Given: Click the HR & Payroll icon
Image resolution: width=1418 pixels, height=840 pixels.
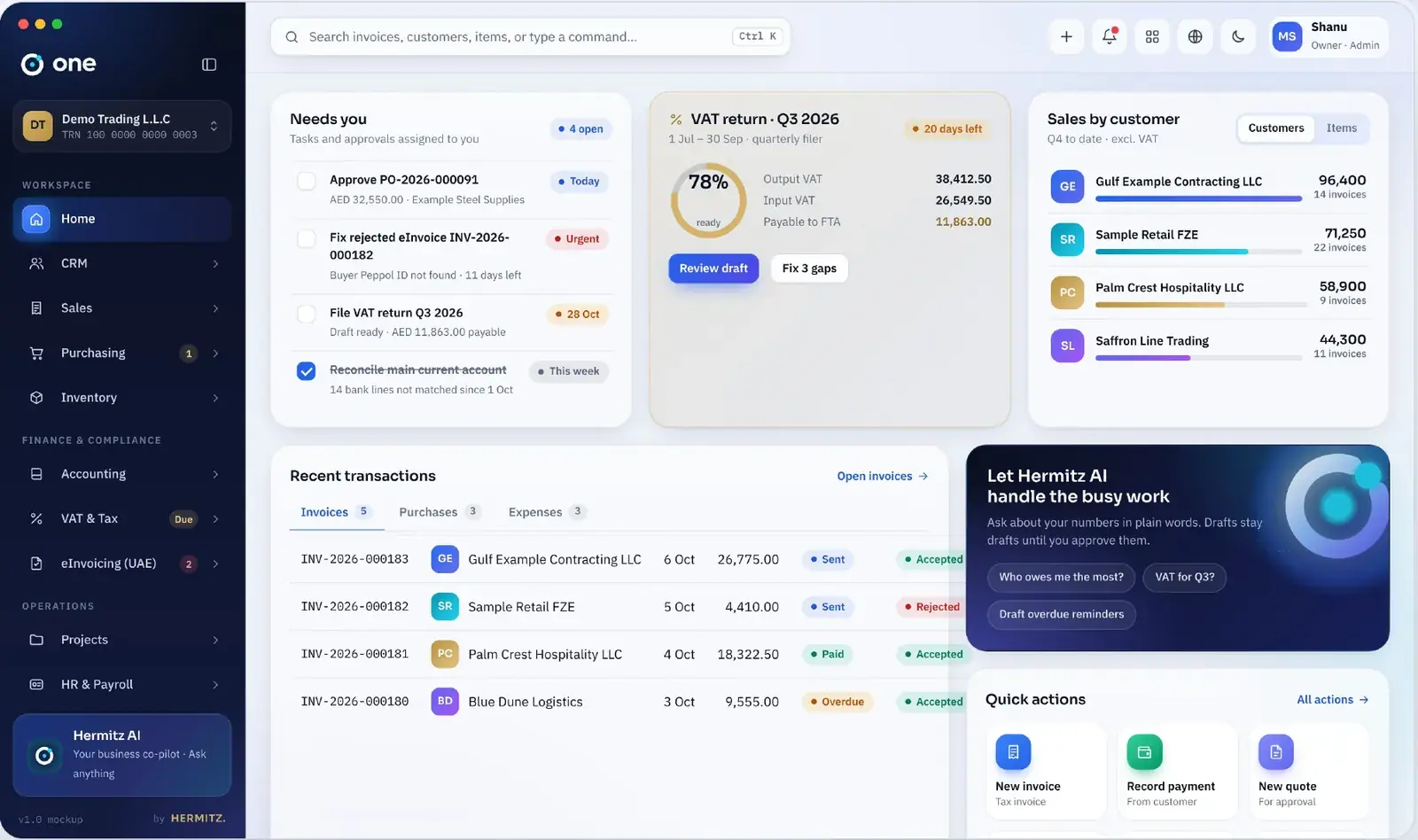Looking at the screenshot, I should [x=36, y=684].
